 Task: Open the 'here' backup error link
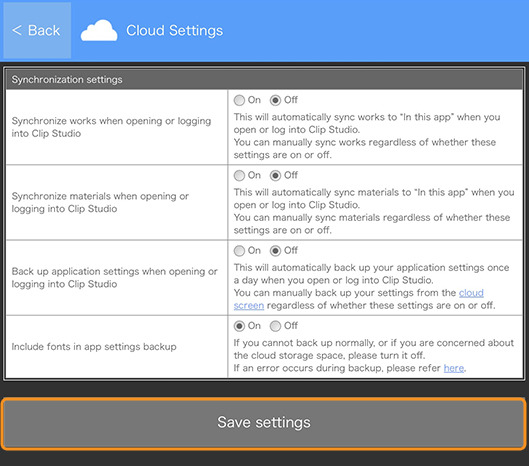tap(454, 368)
